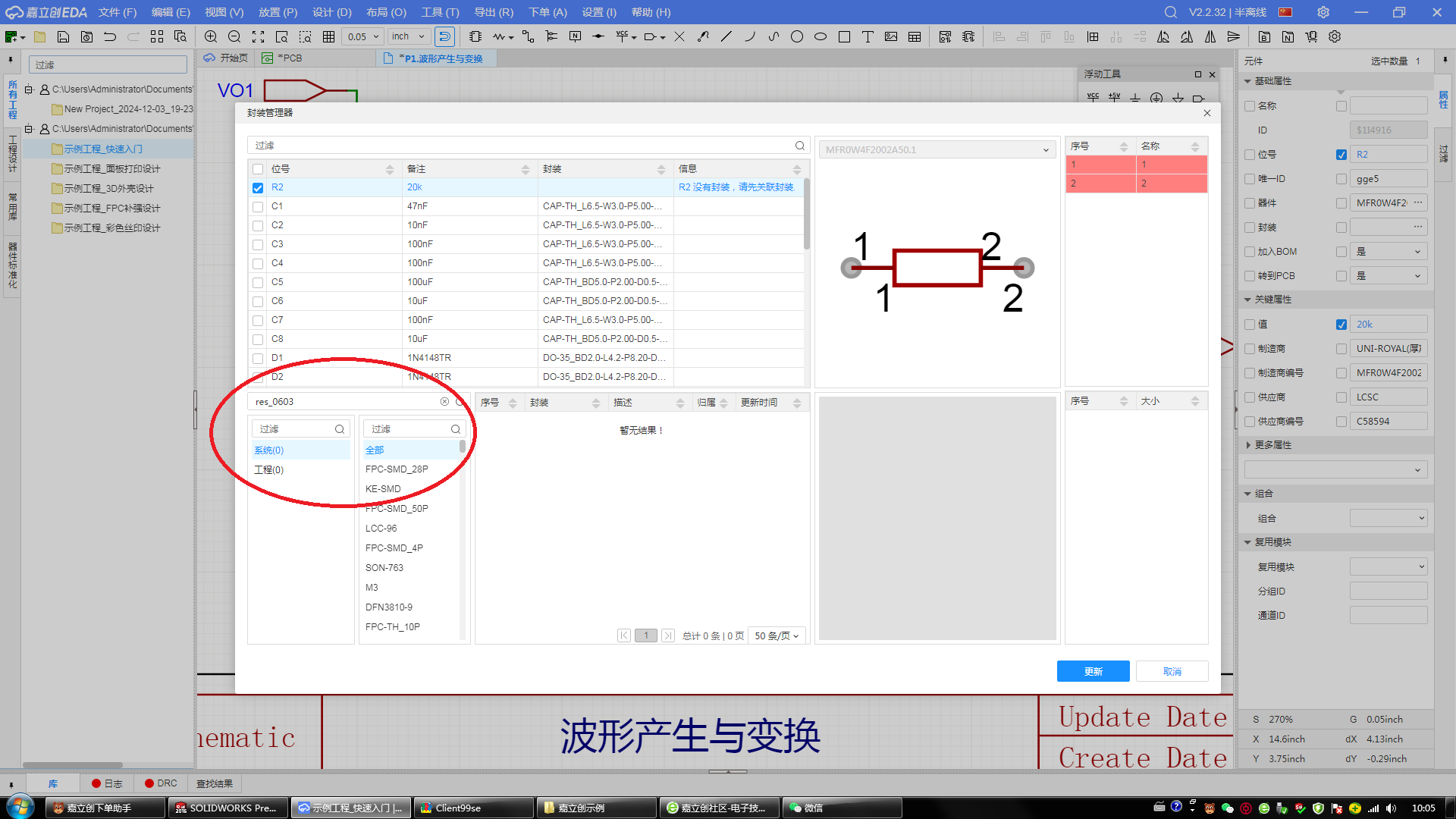The width and height of the screenshot is (1456, 819).
Task: Open the 放置 (P) menu
Action: [x=278, y=12]
